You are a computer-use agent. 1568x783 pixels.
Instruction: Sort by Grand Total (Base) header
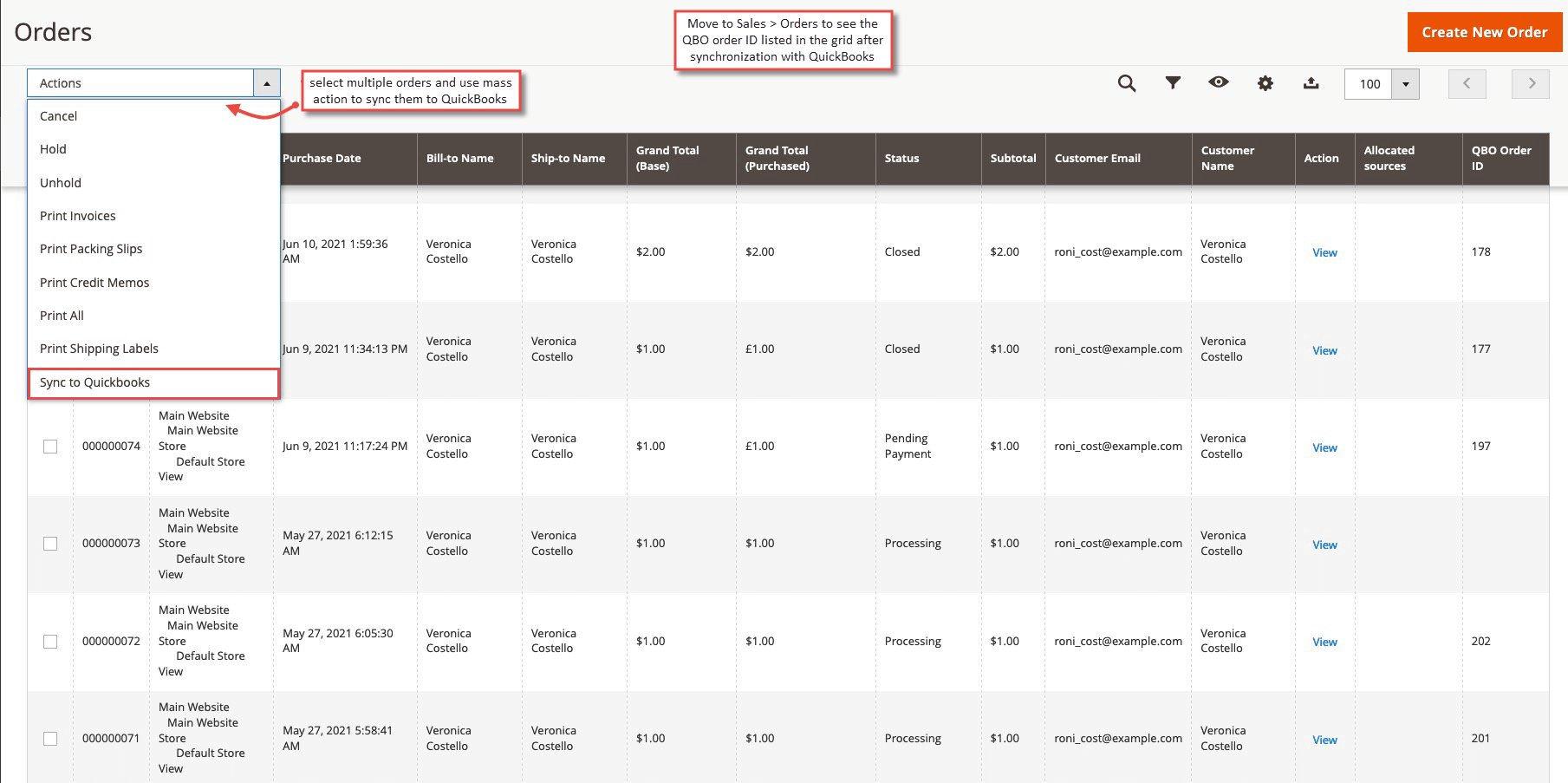[681, 159]
